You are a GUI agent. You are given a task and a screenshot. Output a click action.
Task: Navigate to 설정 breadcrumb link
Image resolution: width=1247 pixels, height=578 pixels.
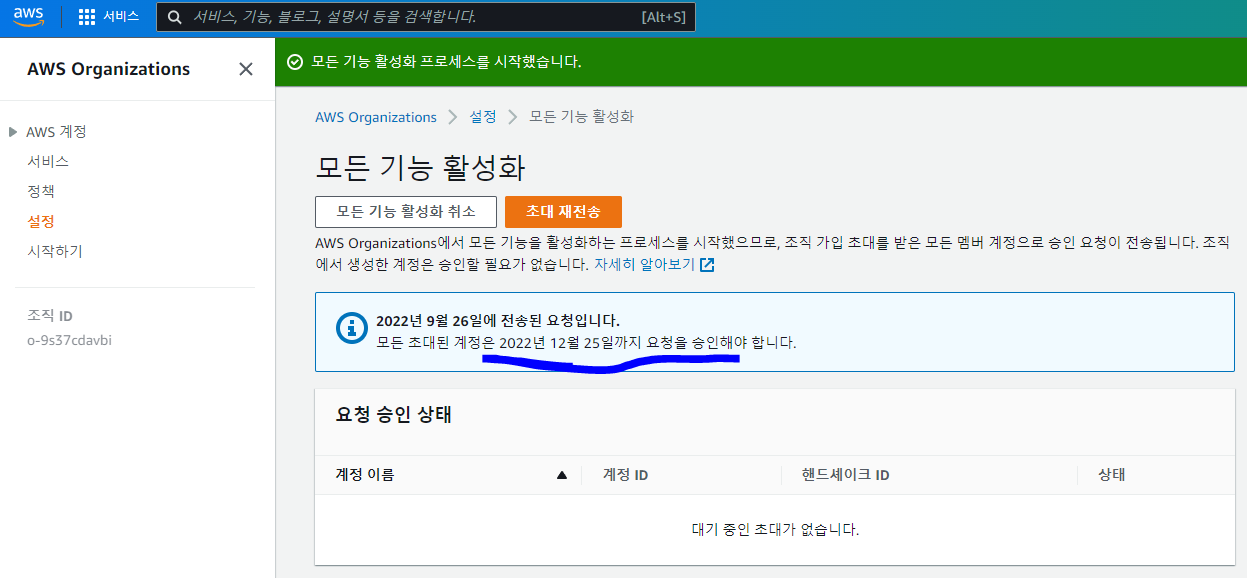pyautogui.click(x=483, y=117)
